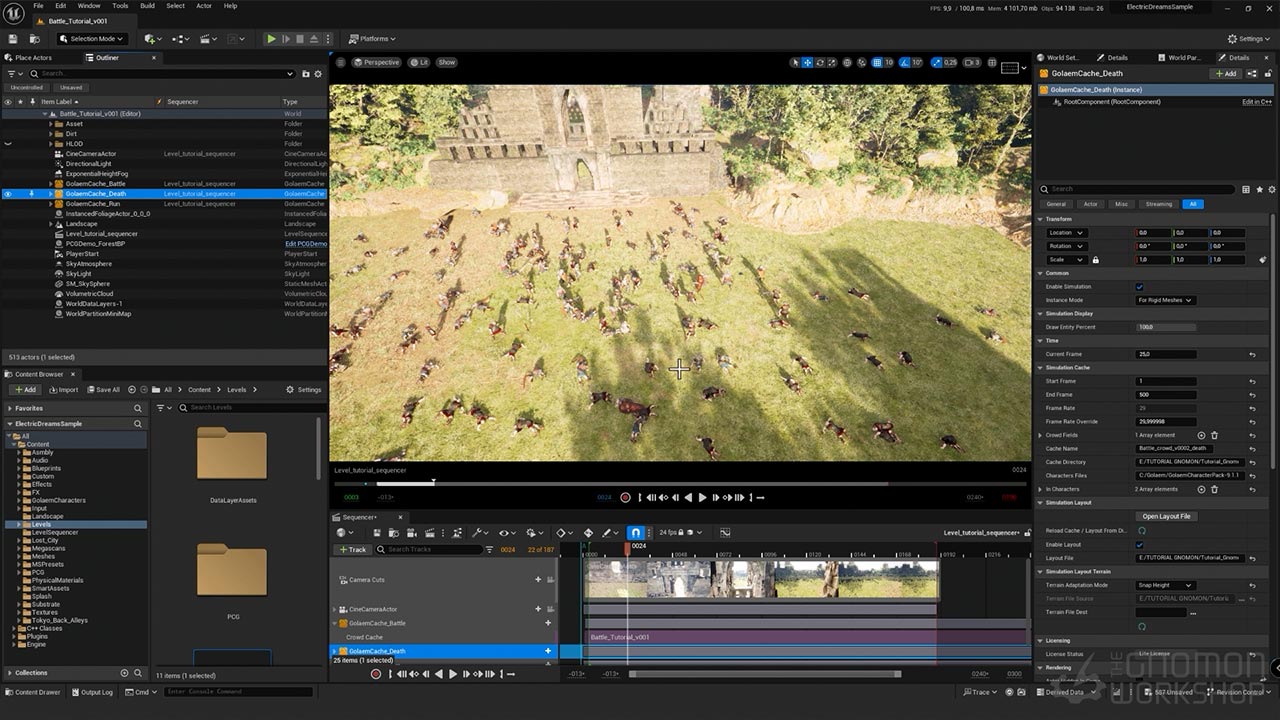Viewport: 1280px width, 720px height.
Task: Open the Instance Mode dropdown
Action: point(1165,300)
